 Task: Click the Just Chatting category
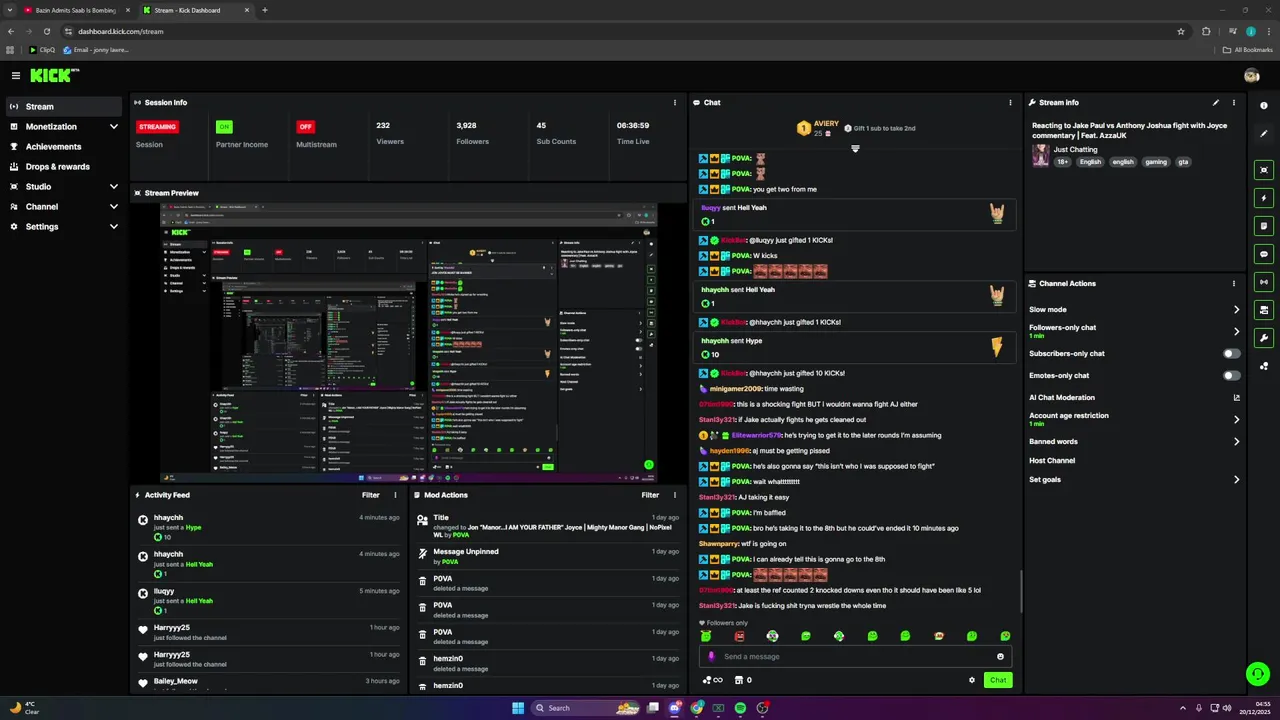click(x=1075, y=149)
